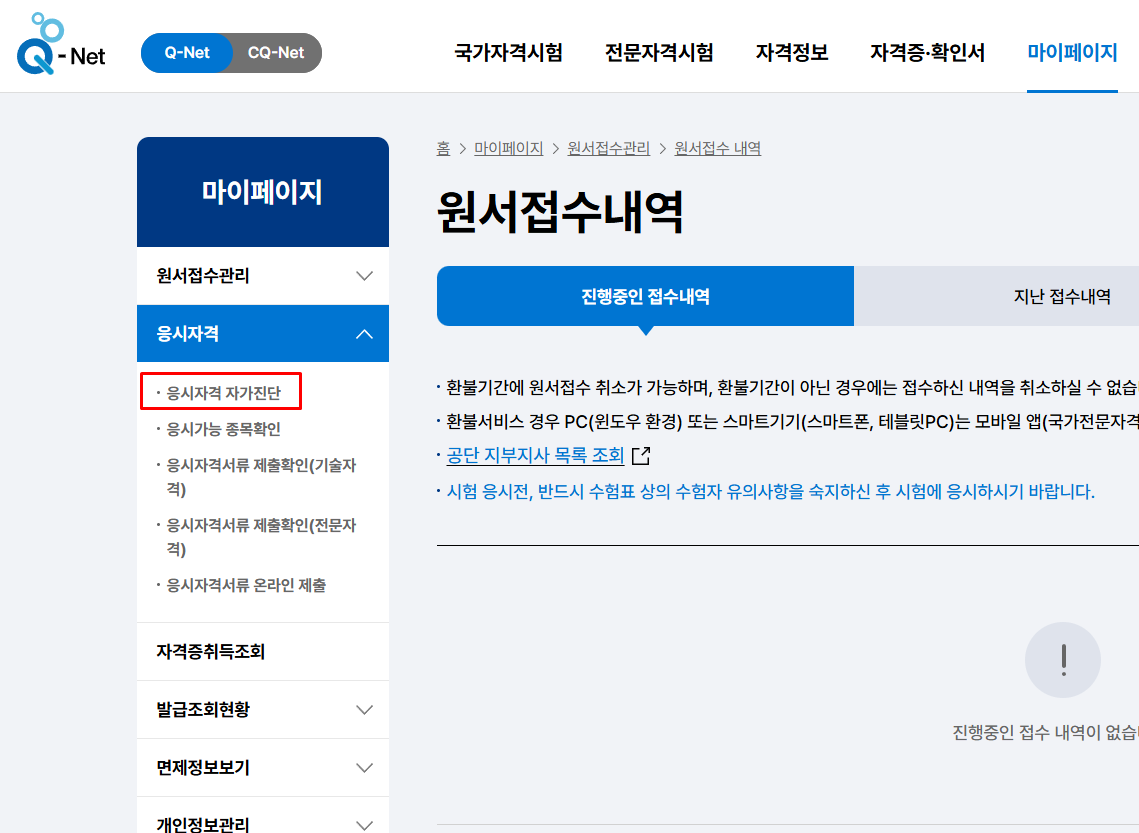Click the 원서접수 내역 breadcrumb link
The height and width of the screenshot is (833, 1139).
coord(718,148)
